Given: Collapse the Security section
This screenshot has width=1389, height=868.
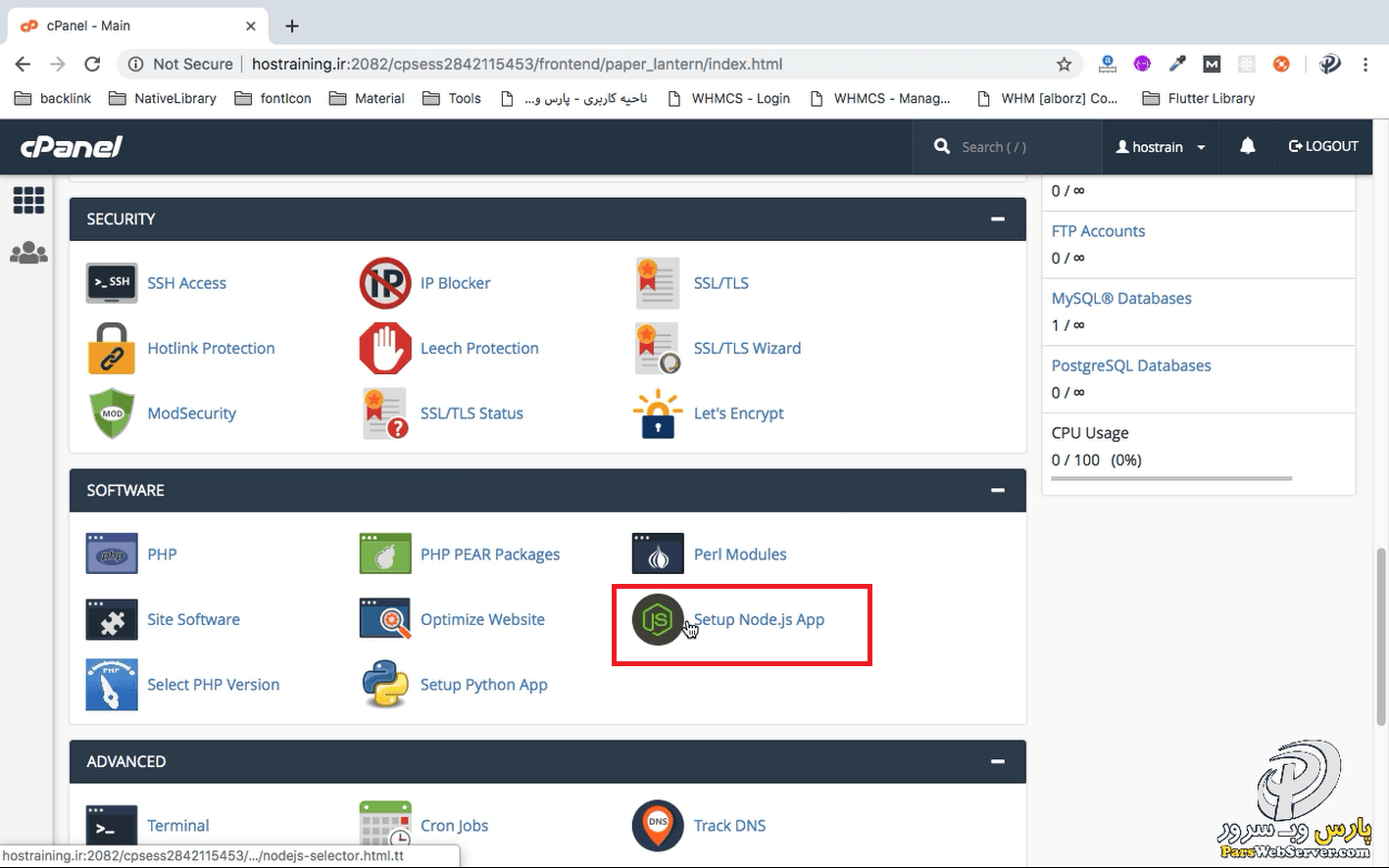Looking at the screenshot, I should tap(997, 219).
